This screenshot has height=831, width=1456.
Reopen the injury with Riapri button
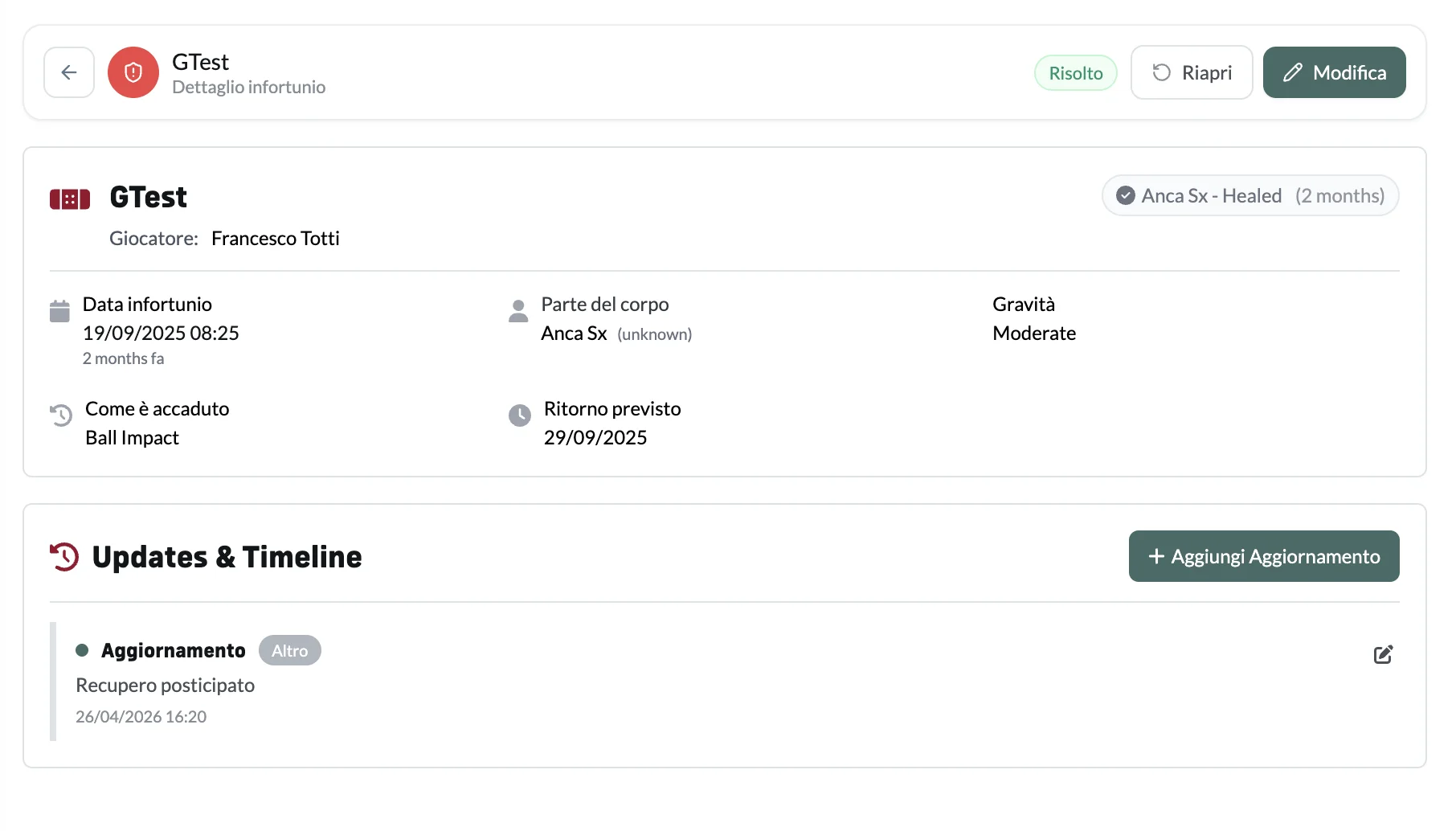1192,72
